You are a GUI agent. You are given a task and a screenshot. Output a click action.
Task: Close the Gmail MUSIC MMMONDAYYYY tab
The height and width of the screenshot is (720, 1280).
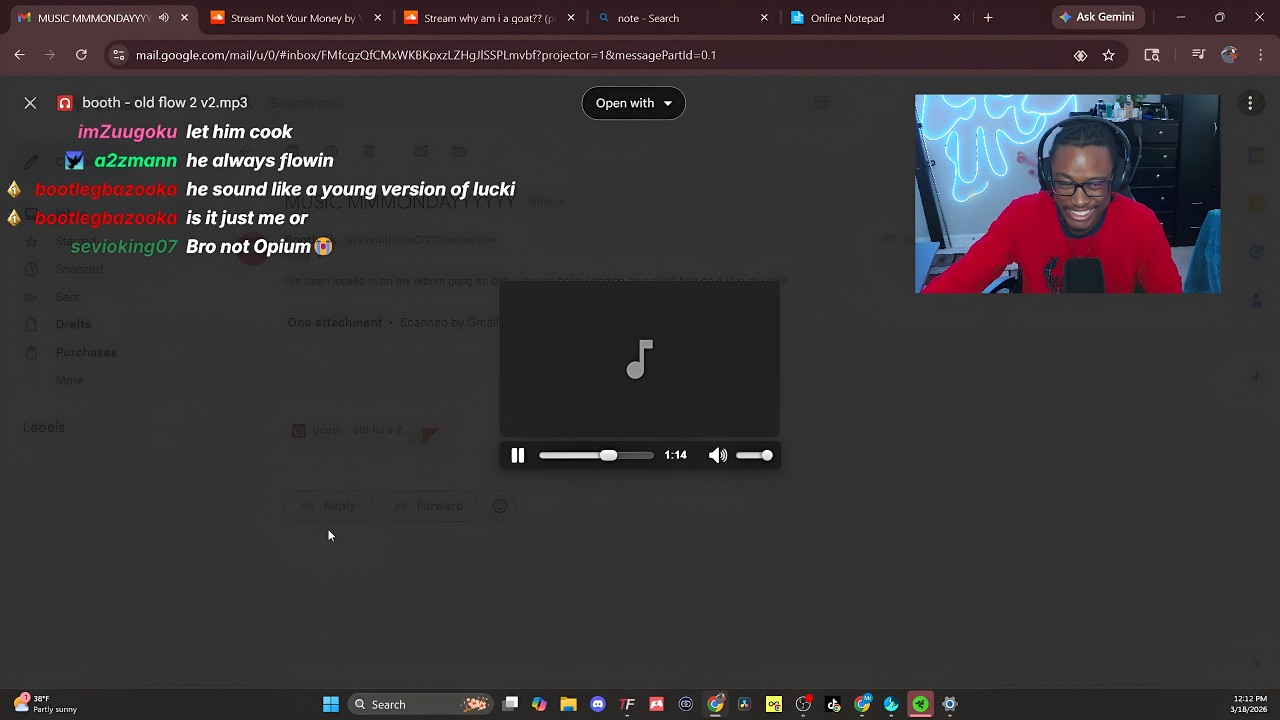coord(184,18)
